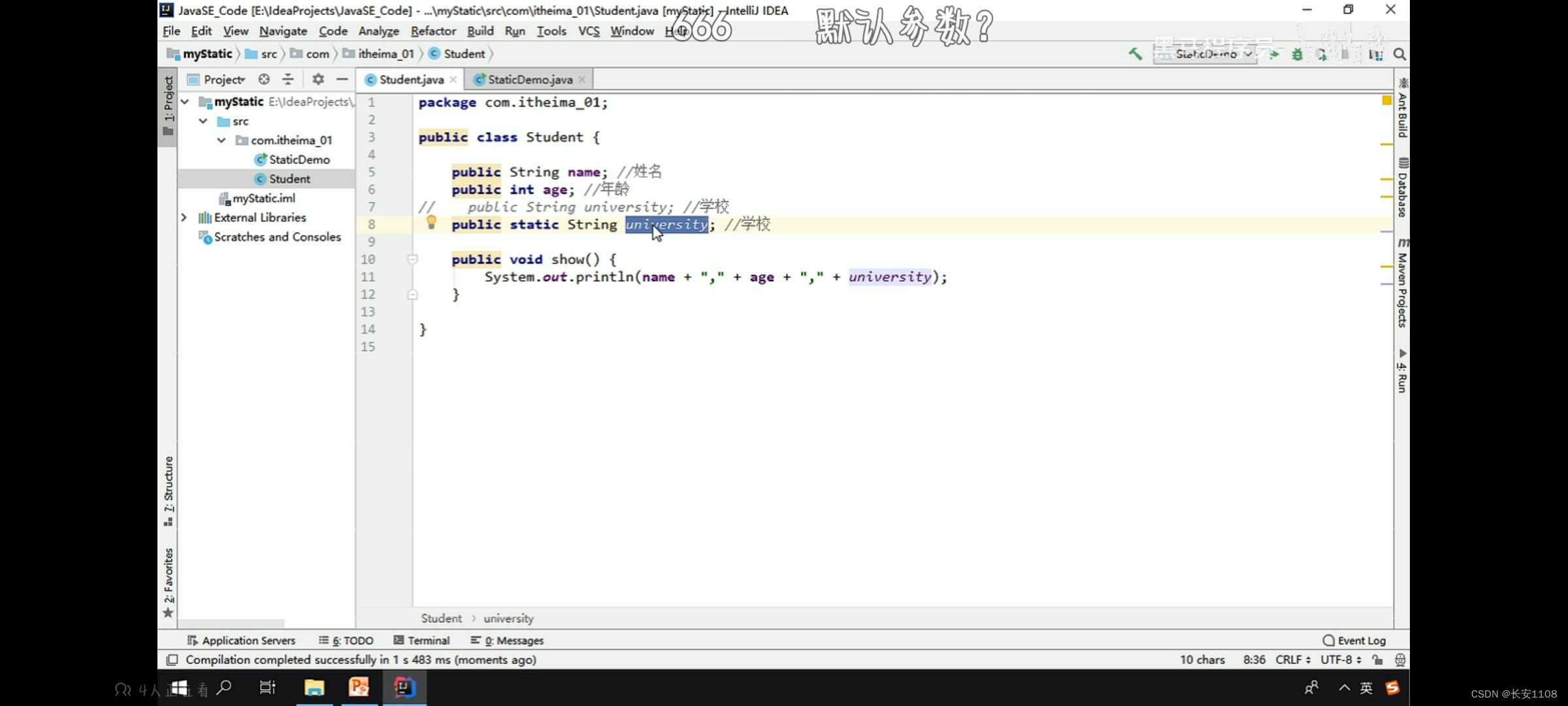
Task: Toggle the 6: TODO tool window
Action: [346, 641]
